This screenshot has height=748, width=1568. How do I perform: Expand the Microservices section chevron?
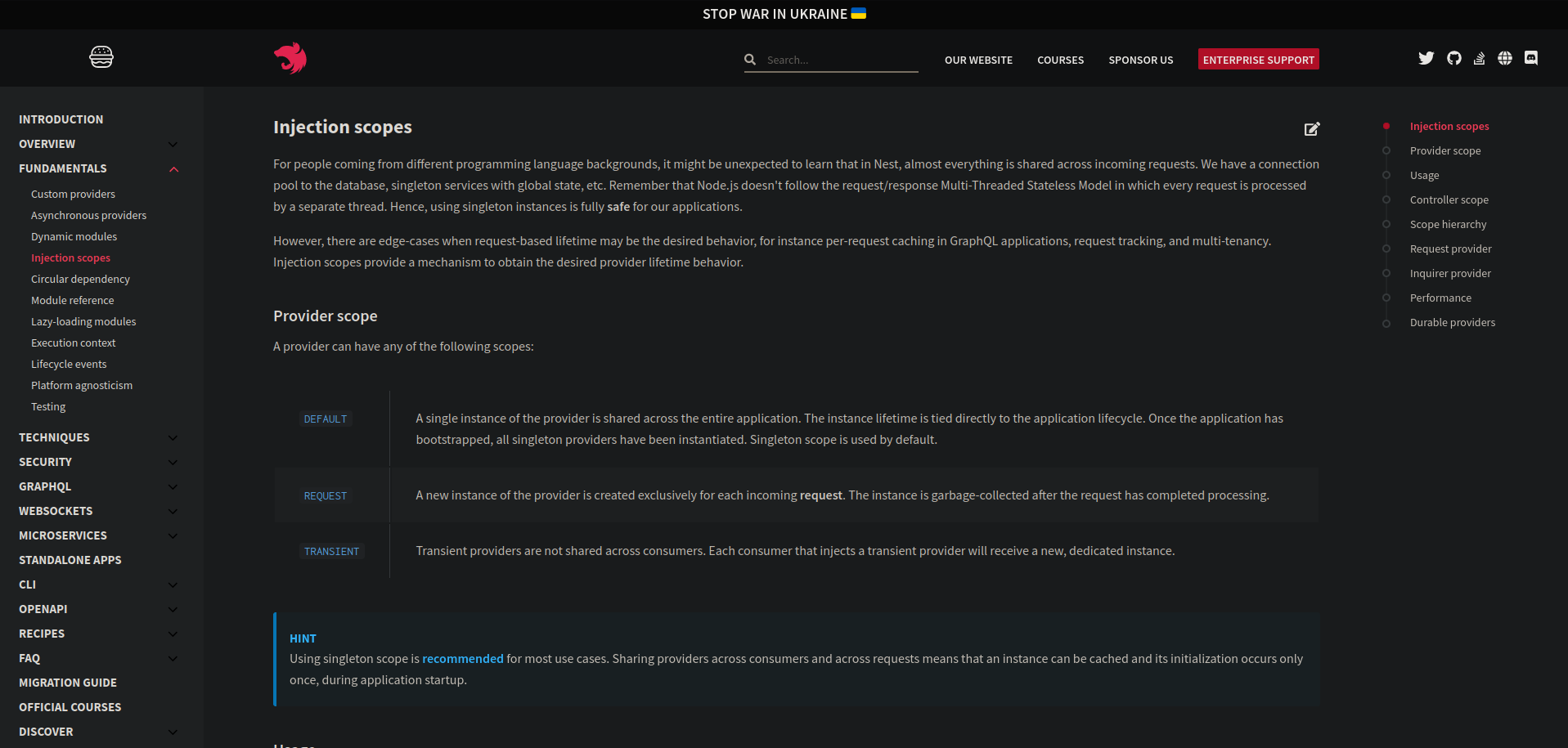[x=173, y=536]
